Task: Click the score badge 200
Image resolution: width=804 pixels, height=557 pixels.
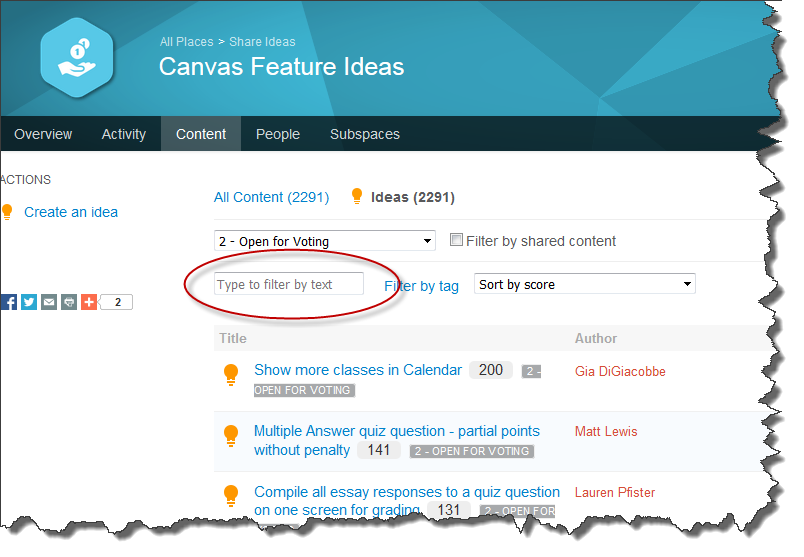Action: (x=491, y=370)
